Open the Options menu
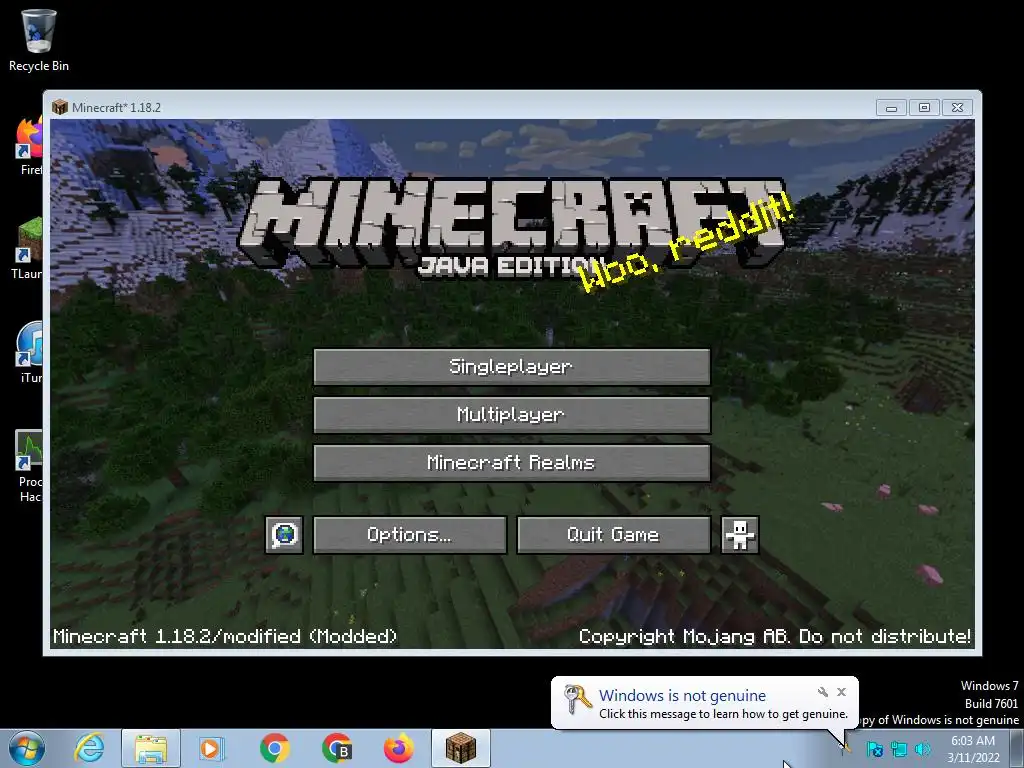The image size is (1024, 768). point(409,535)
